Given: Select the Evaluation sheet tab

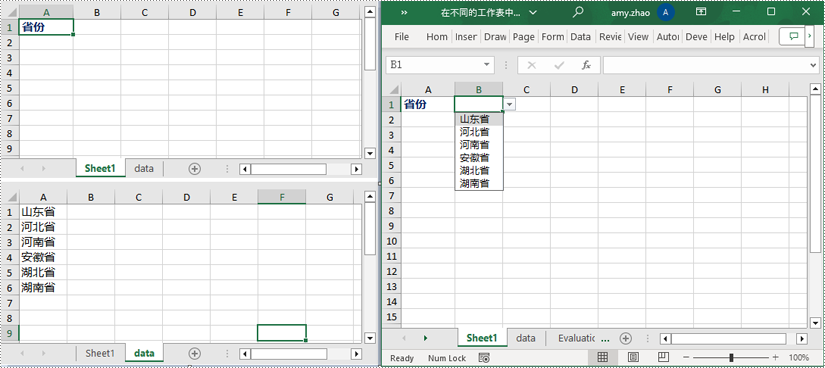Looking at the screenshot, I should tap(576, 338).
